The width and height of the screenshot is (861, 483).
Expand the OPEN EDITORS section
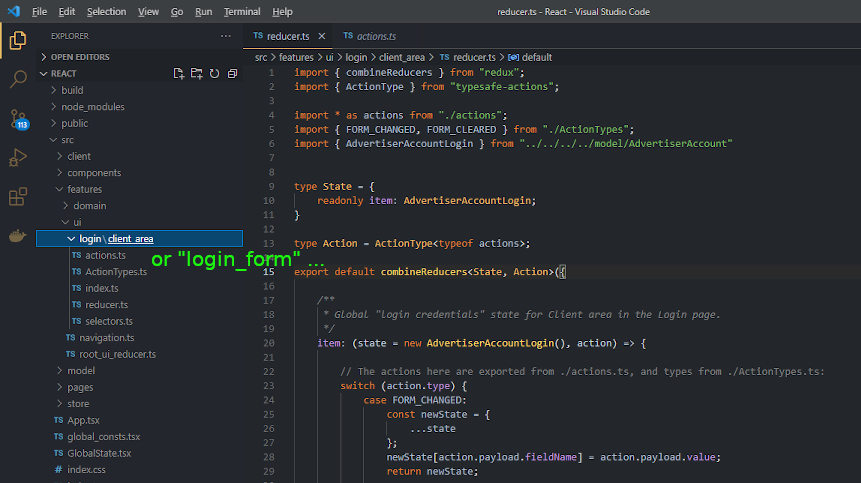pos(80,57)
